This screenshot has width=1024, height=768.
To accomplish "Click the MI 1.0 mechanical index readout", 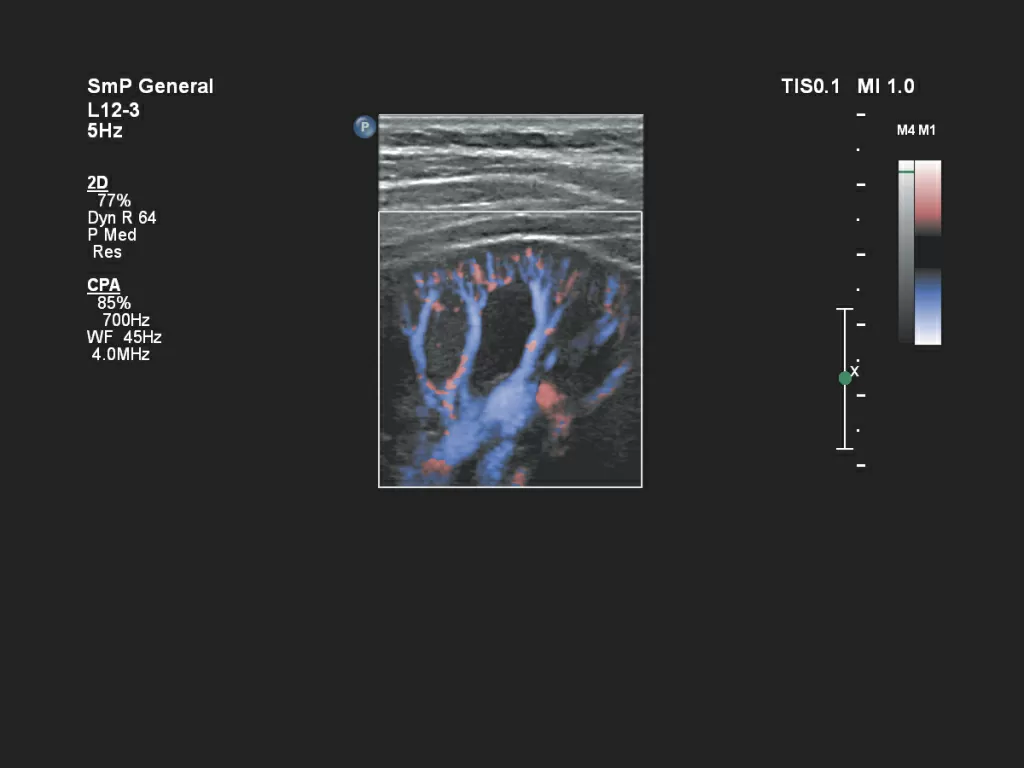I will tap(886, 87).
